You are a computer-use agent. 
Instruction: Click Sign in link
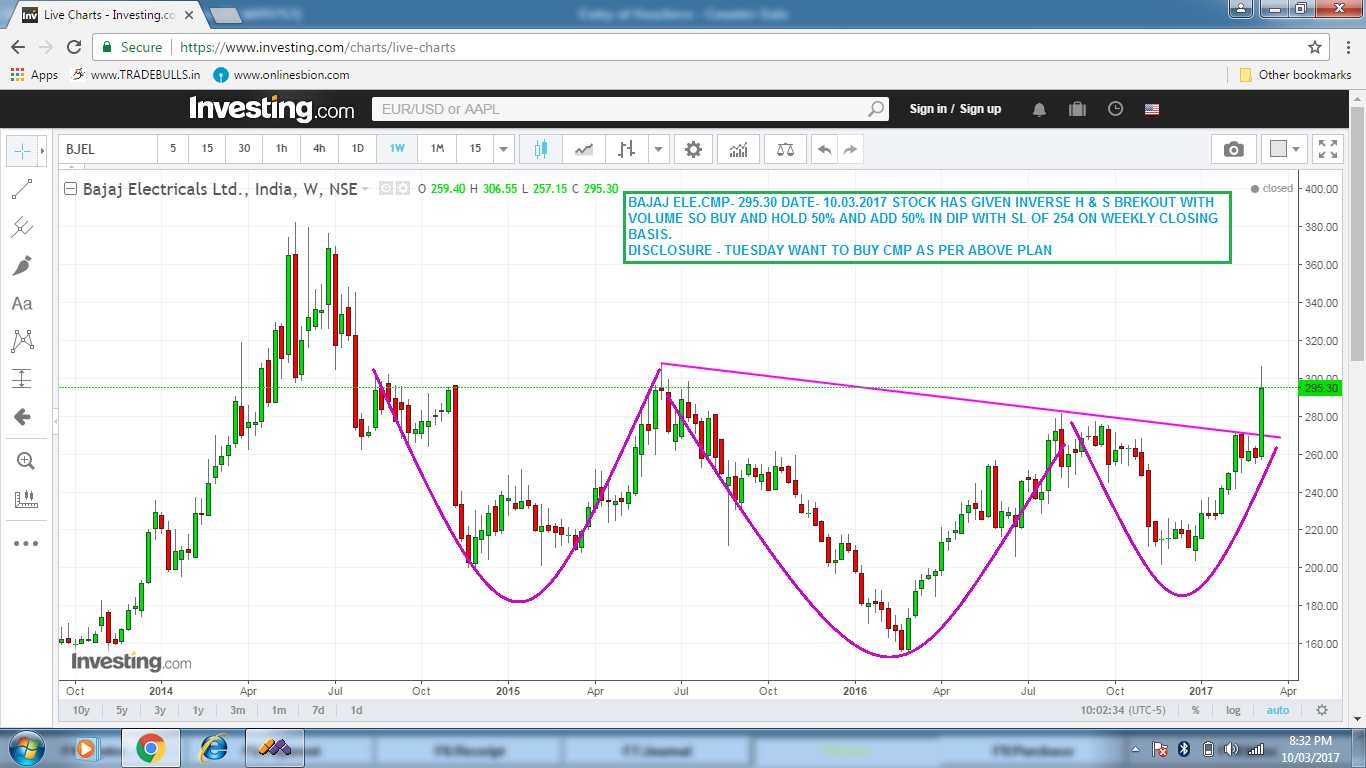click(928, 109)
